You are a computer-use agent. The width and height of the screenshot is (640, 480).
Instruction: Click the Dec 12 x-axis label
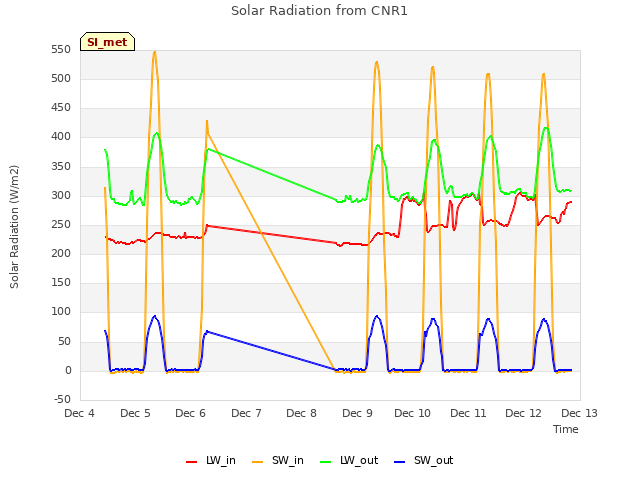524,413
